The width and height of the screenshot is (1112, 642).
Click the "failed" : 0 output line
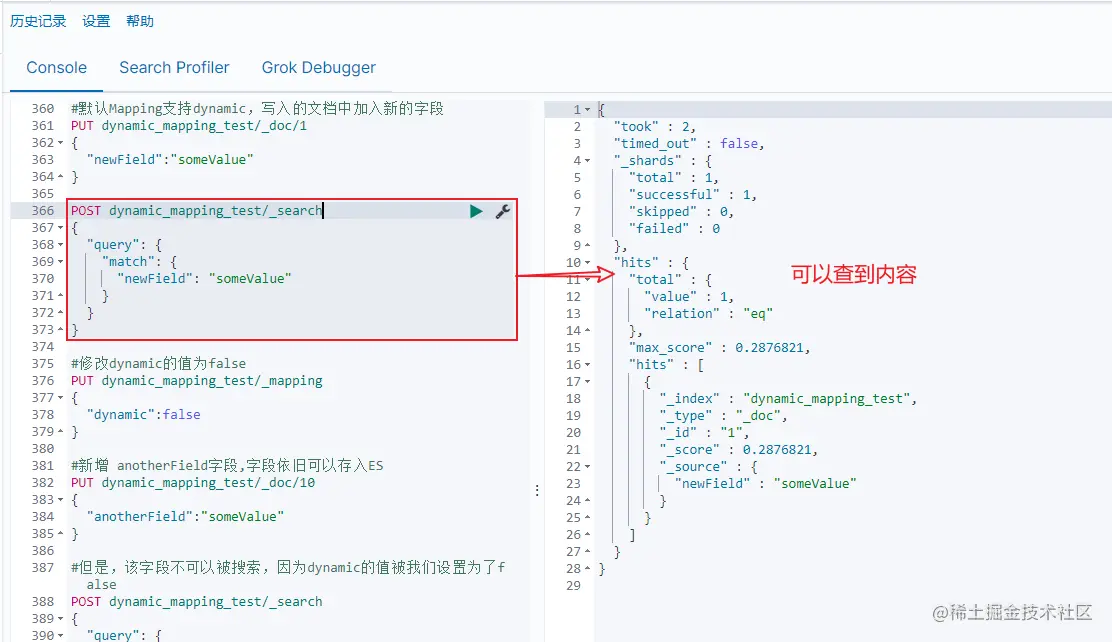674,229
